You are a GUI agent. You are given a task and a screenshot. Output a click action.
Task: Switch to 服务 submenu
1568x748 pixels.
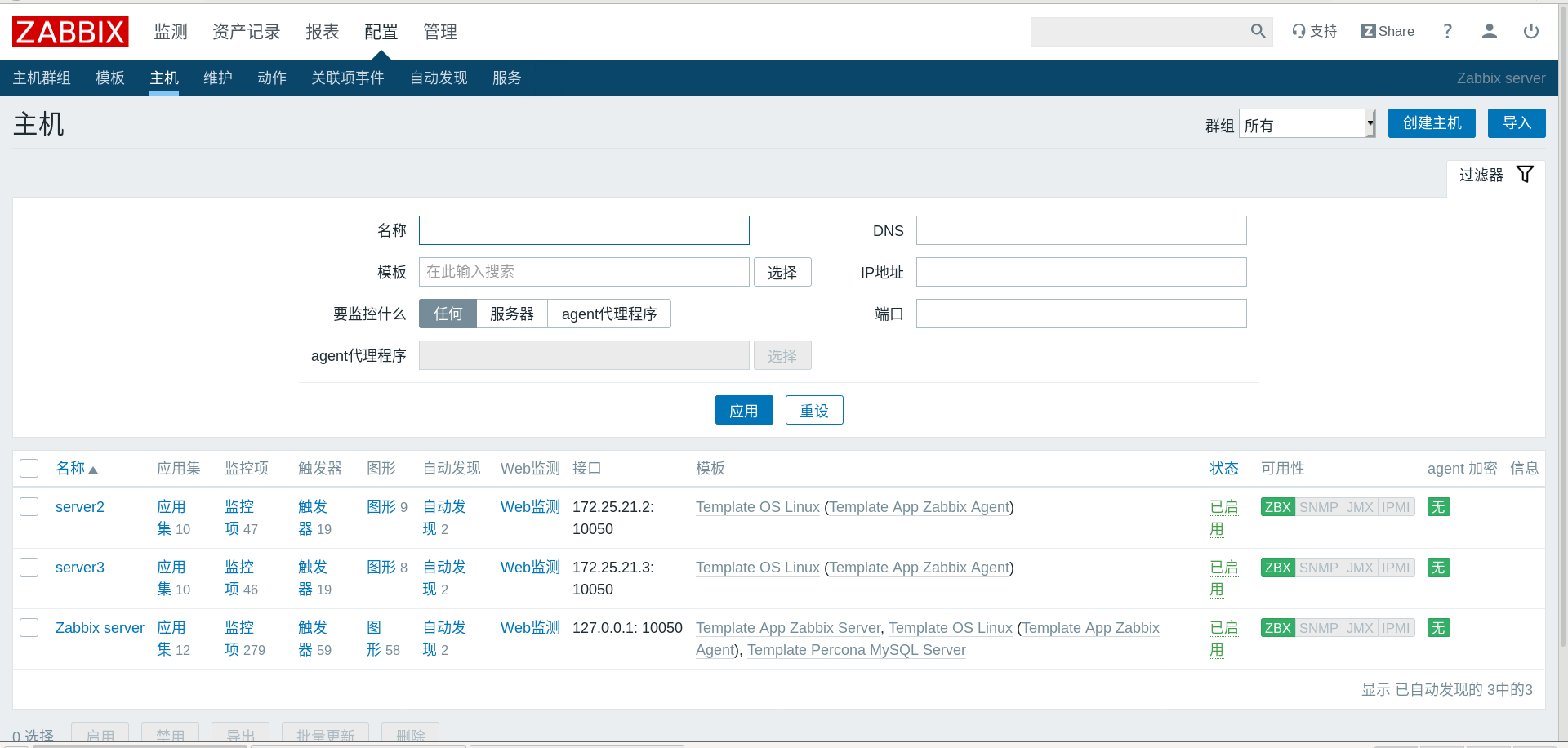coord(507,78)
